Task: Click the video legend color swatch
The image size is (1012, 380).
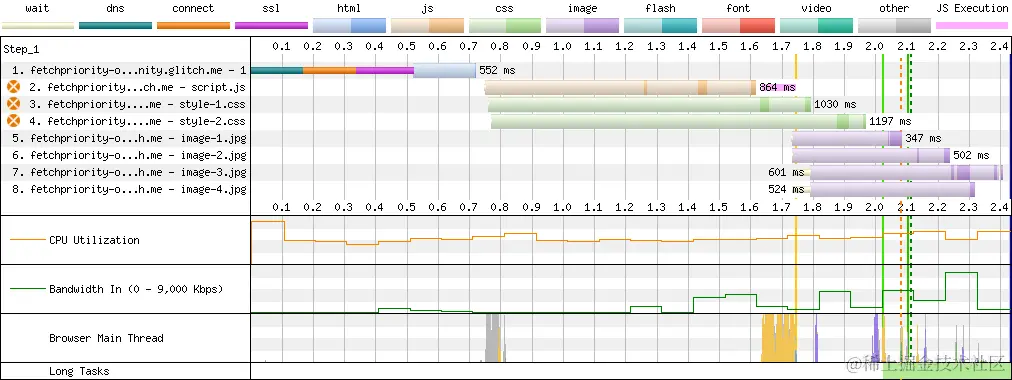Action: [816, 26]
